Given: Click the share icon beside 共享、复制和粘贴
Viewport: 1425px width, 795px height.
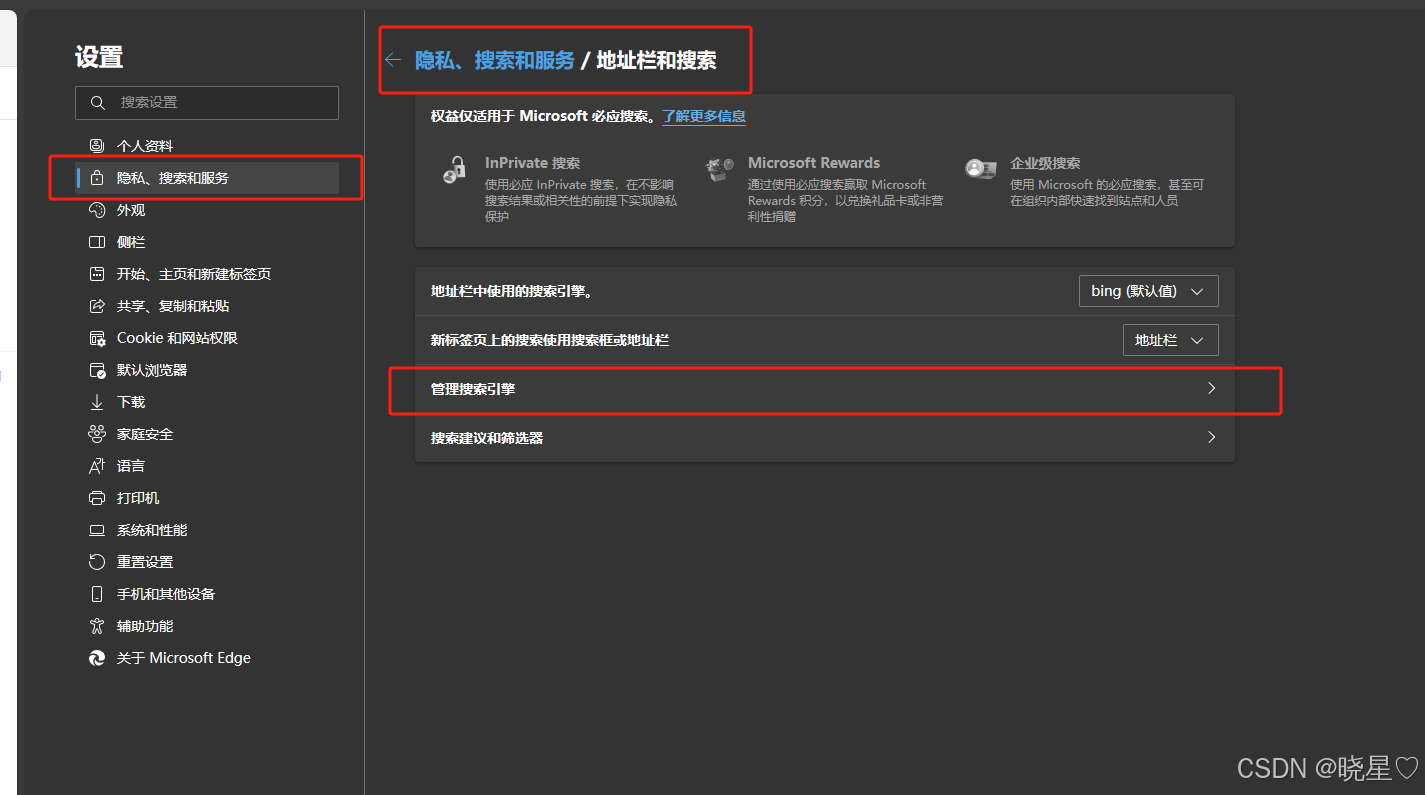Looking at the screenshot, I should point(97,306).
